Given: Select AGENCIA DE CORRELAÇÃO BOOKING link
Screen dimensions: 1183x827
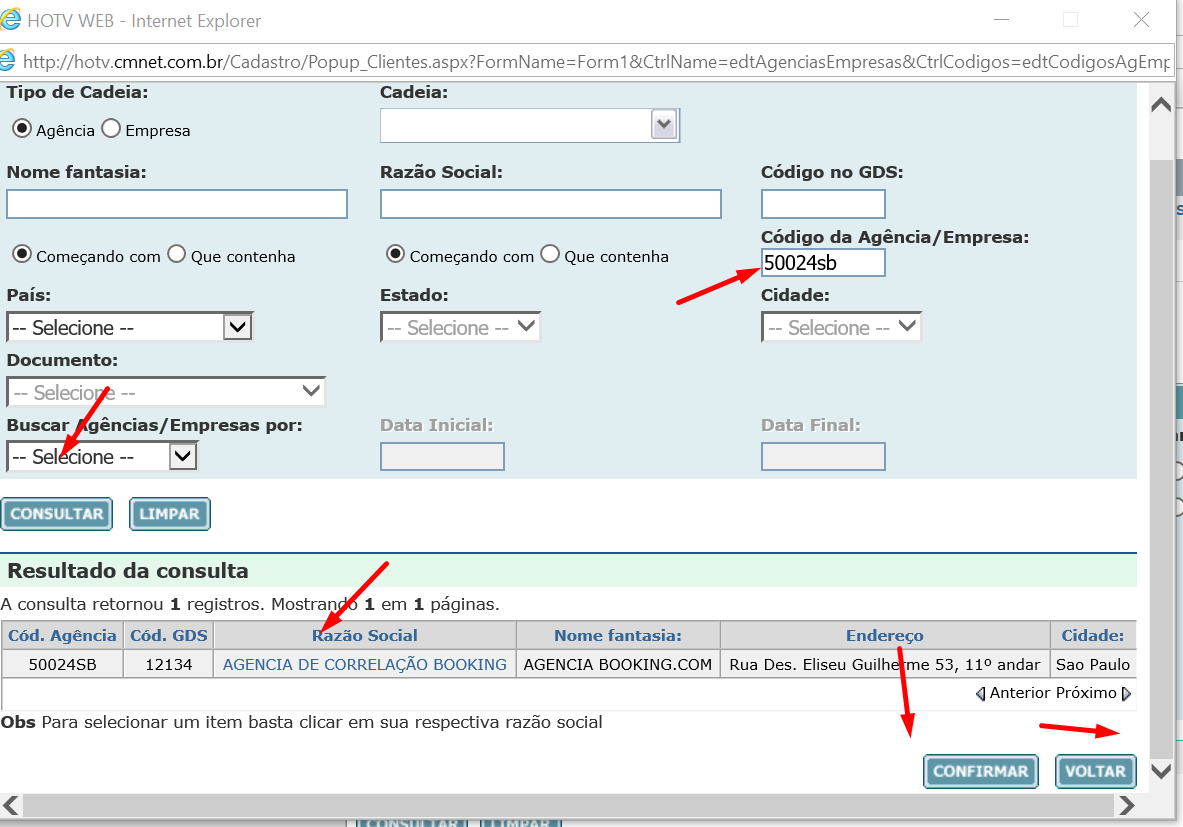Looking at the screenshot, I should coord(365,664).
